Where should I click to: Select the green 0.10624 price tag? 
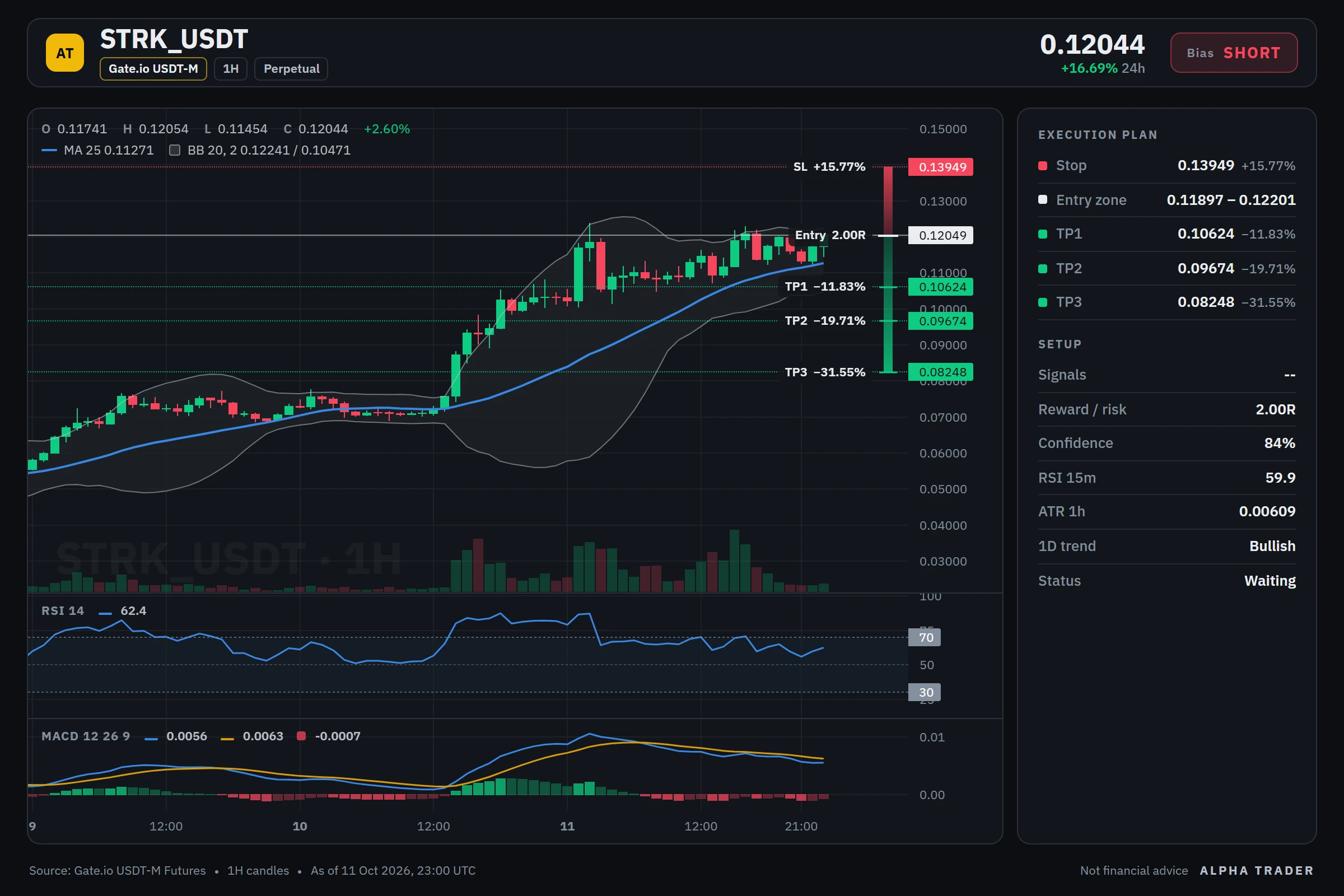tap(941, 287)
